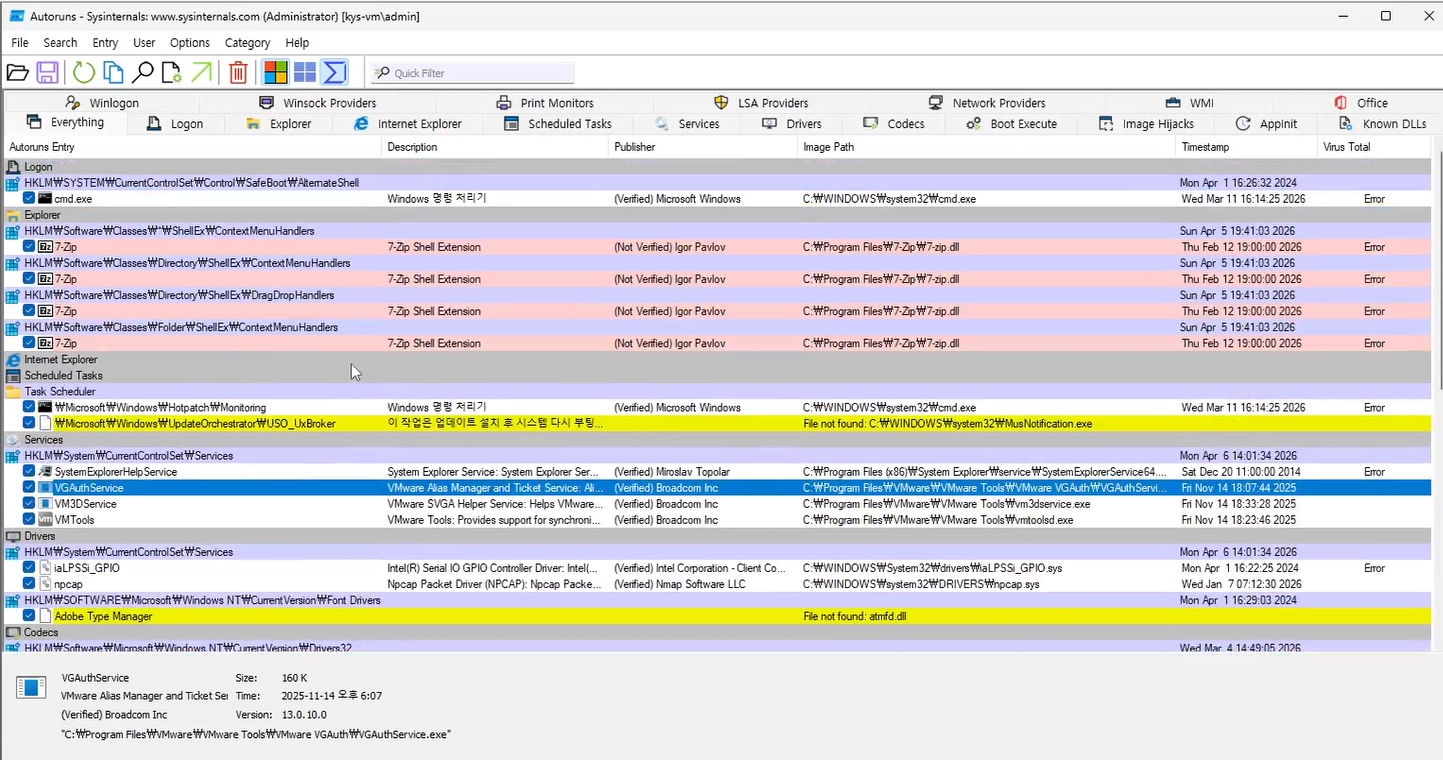Open the Image Hijacks tab

pos(1146,124)
